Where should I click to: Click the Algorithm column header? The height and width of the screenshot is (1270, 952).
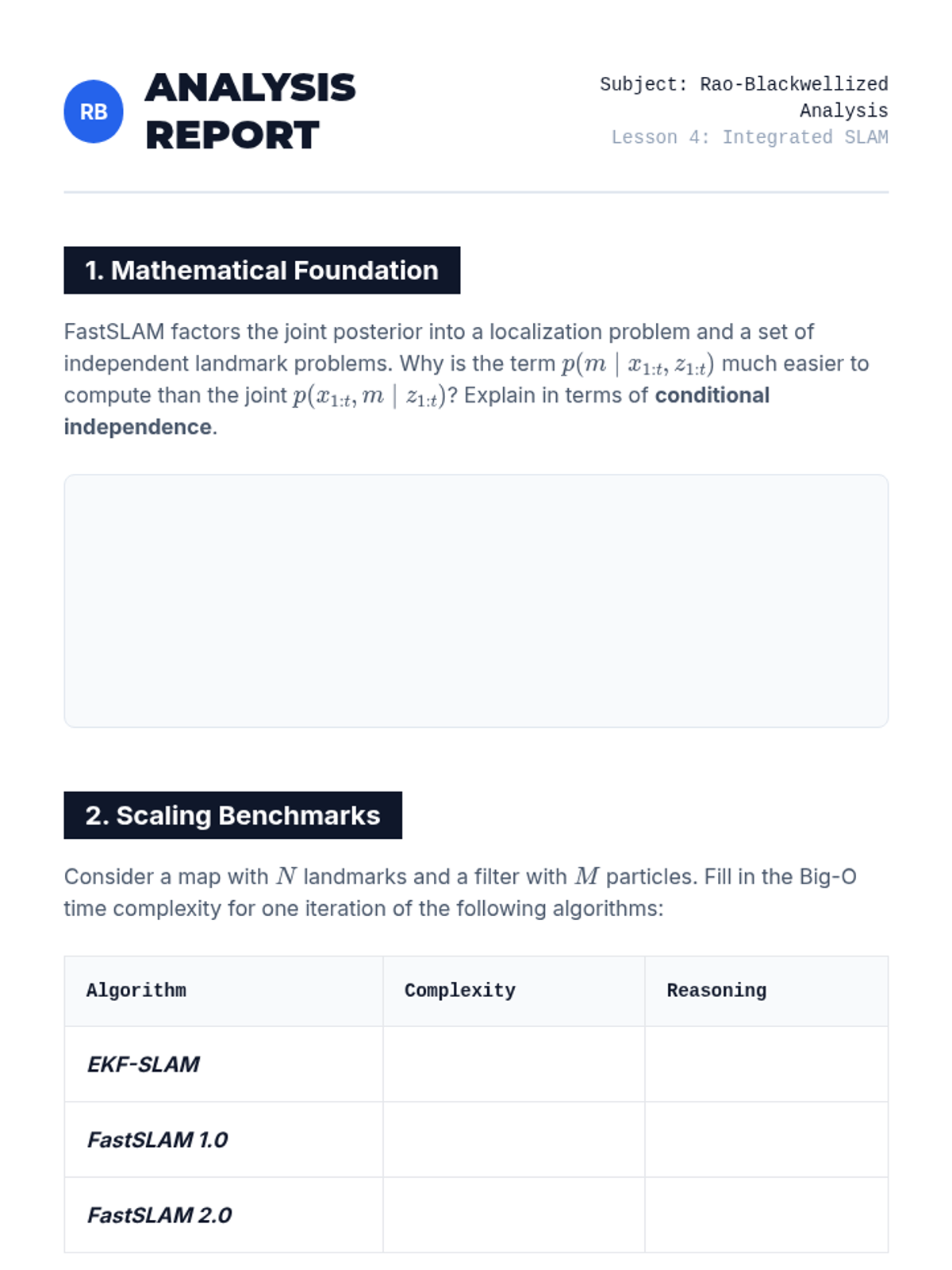pyautogui.click(x=136, y=991)
